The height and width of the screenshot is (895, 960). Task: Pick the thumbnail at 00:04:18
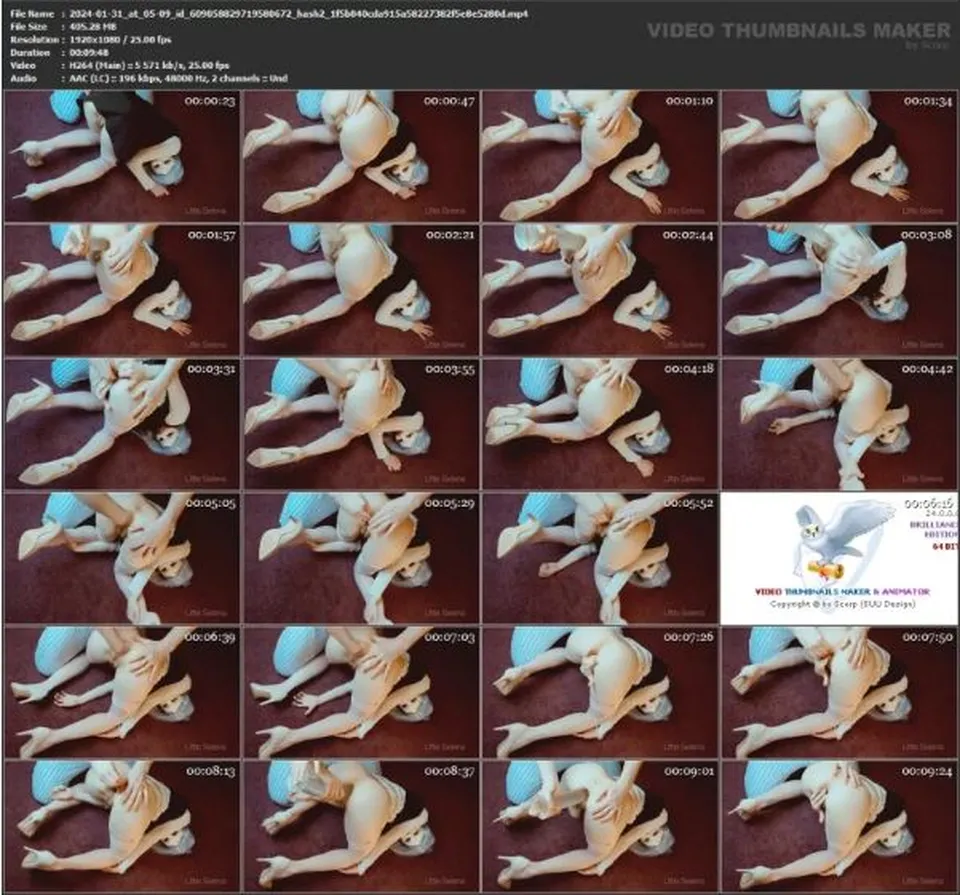pos(600,424)
